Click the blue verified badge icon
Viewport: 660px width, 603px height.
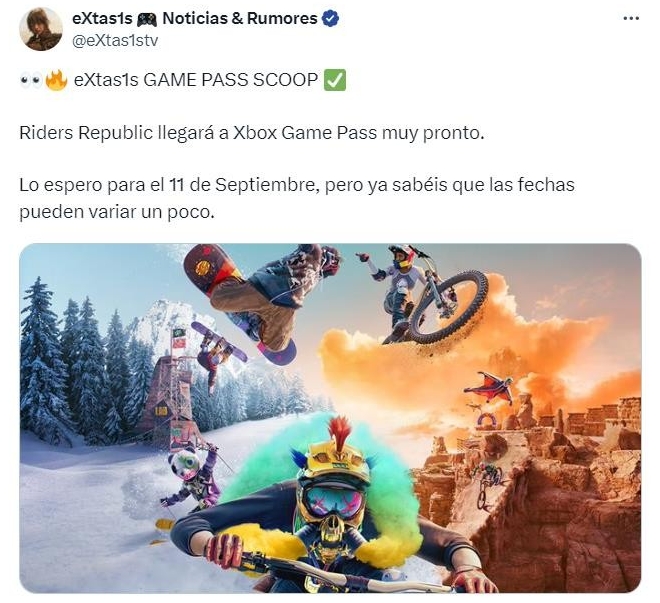(x=330, y=19)
